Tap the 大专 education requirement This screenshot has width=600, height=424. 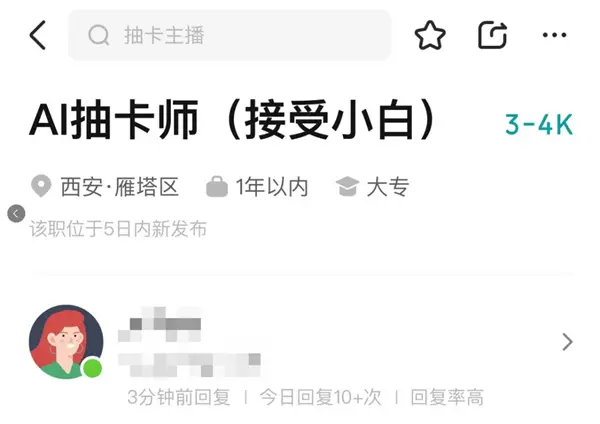(x=388, y=187)
